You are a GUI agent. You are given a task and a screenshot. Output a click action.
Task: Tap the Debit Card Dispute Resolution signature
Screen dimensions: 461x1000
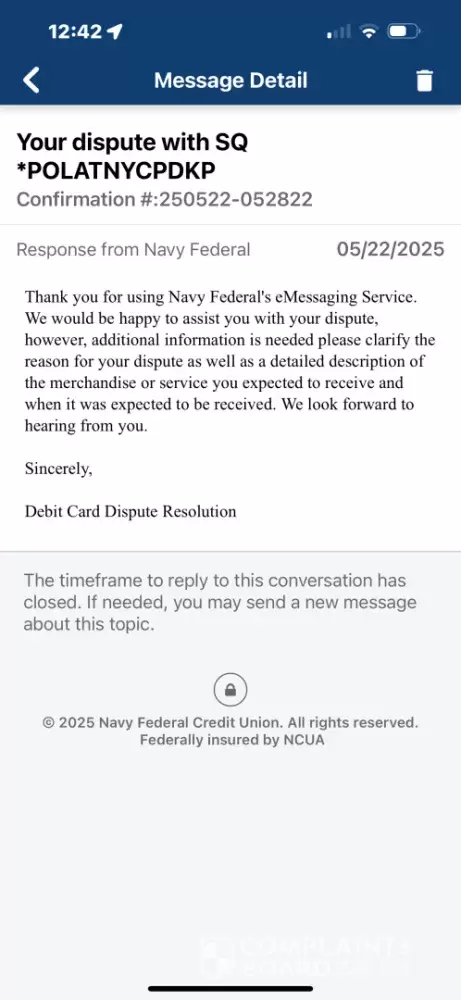(x=131, y=511)
